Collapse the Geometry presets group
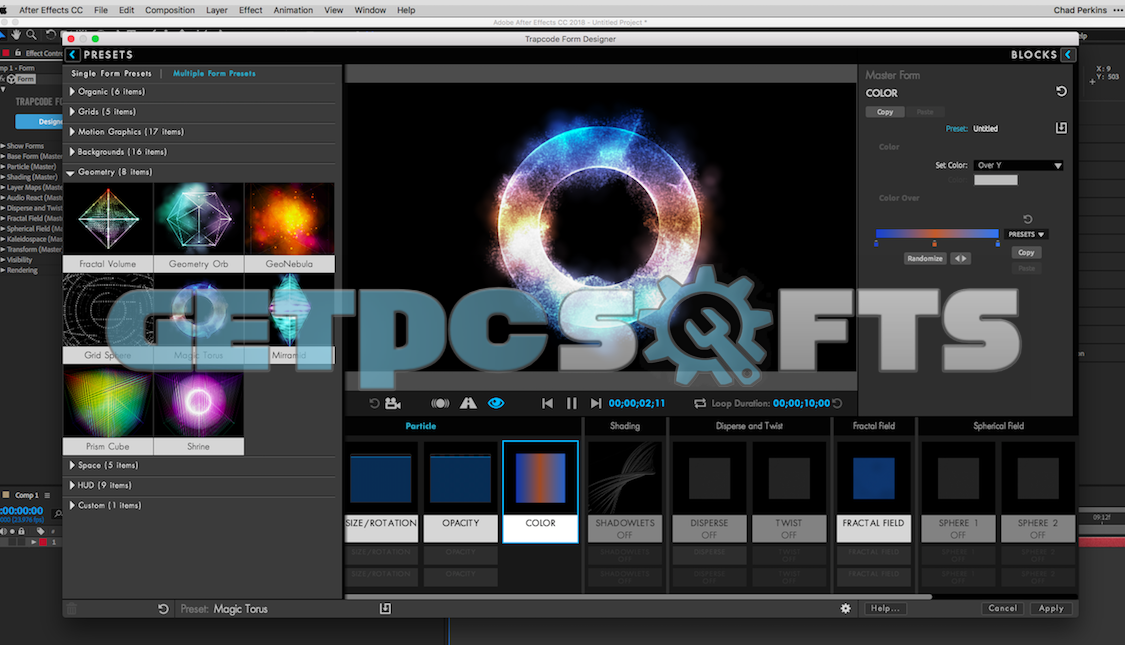Screen dimensions: 1125x645 [70, 173]
